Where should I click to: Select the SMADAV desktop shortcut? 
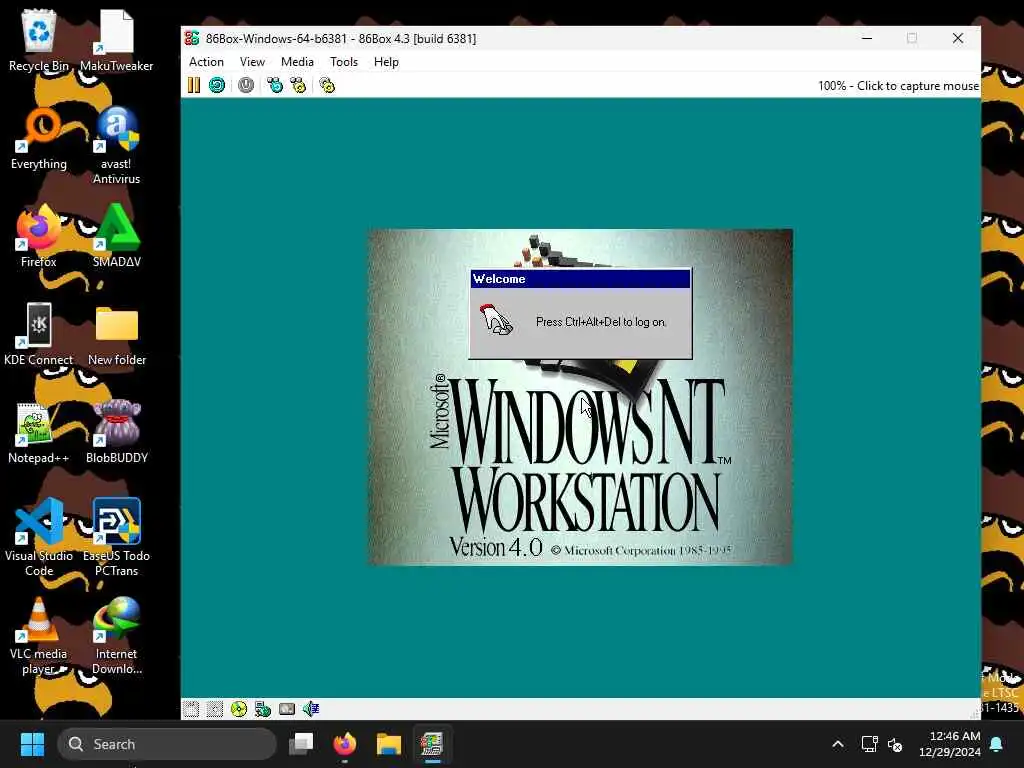[x=116, y=236]
